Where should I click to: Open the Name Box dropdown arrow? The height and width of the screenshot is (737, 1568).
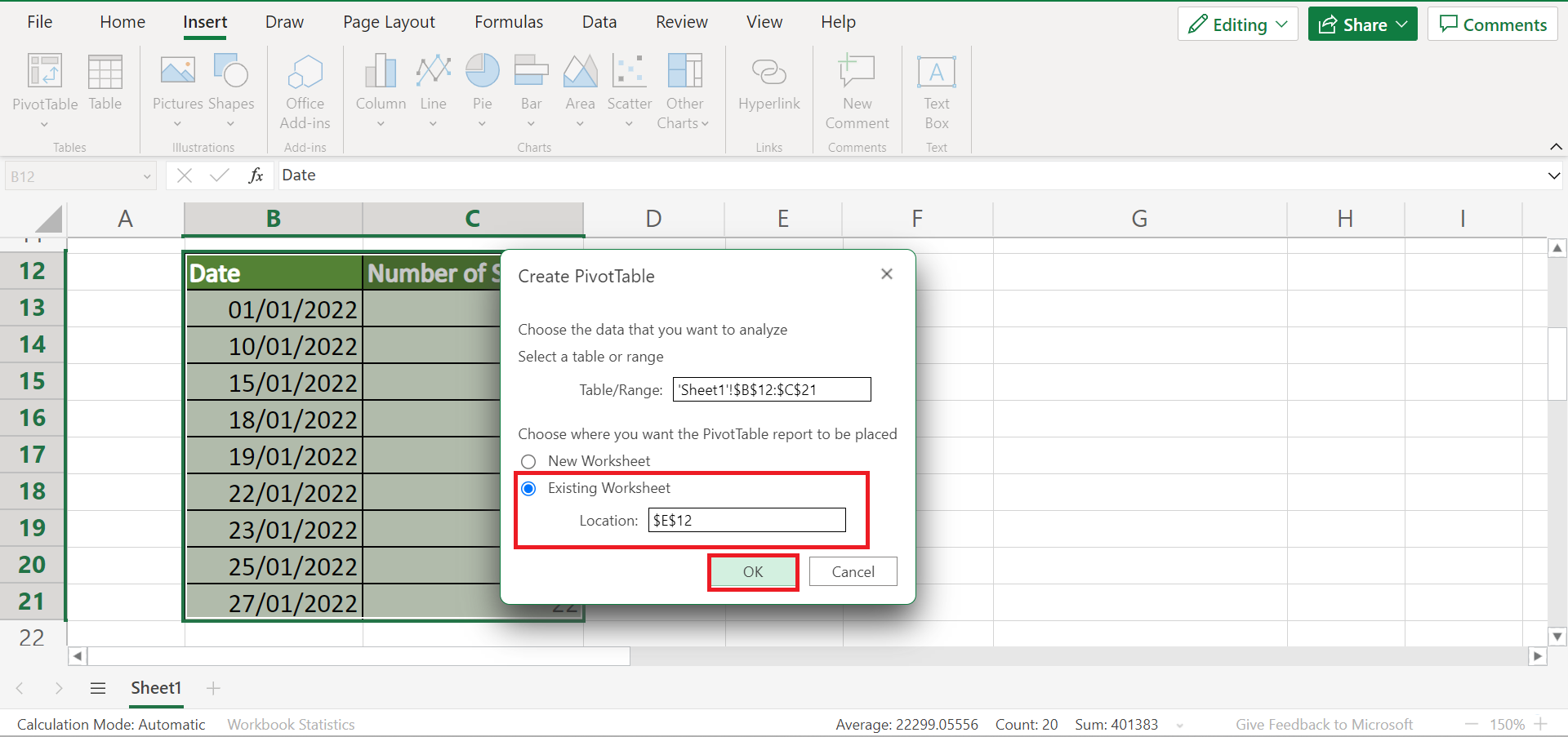[147, 177]
